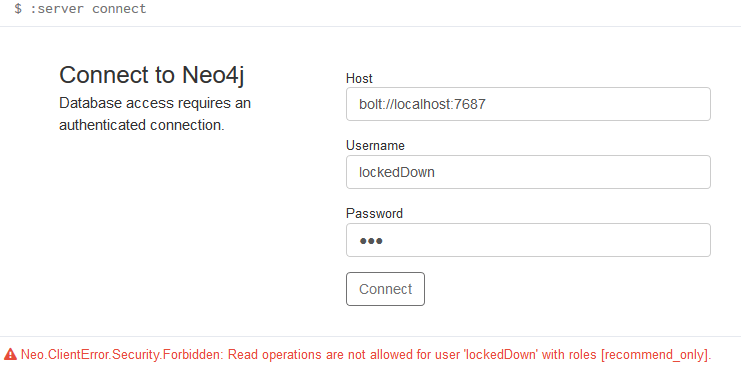Click the masked password dots

point(371,241)
